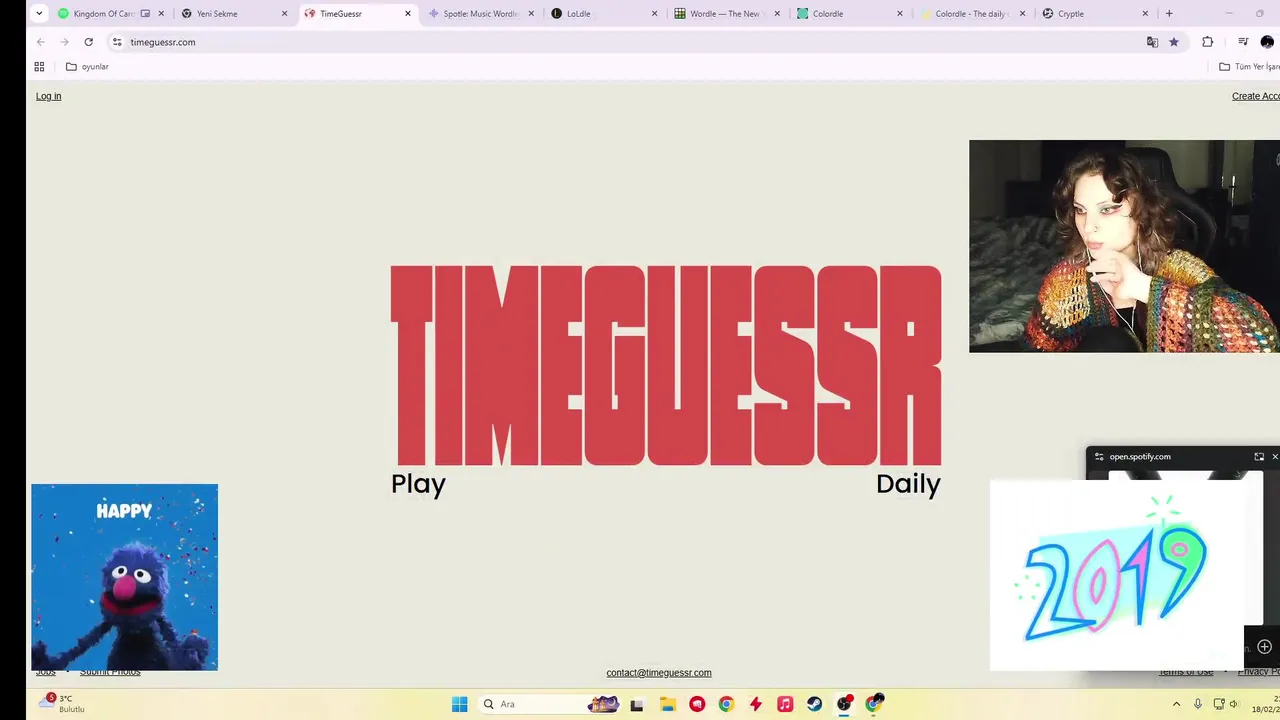Switch to the Yeni Sekme tab
Viewport: 1280px width, 720px height.
coord(234,14)
